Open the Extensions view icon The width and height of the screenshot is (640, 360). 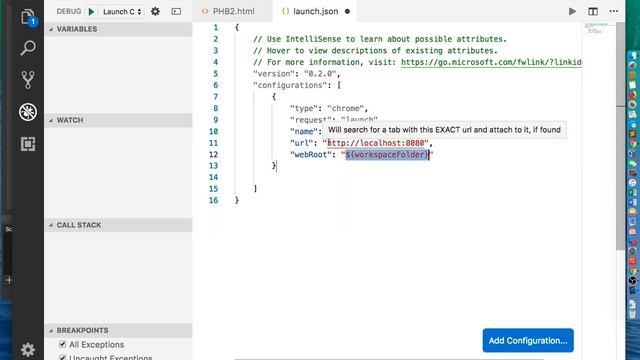coord(28,144)
